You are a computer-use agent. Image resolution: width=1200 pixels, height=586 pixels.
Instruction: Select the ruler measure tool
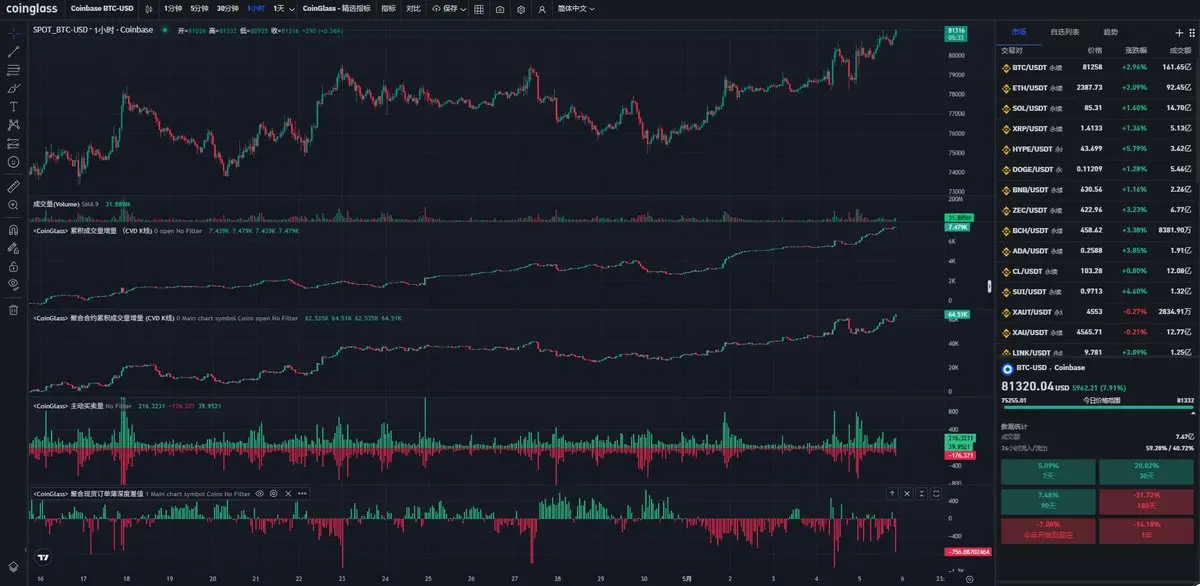pyautogui.click(x=14, y=186)
